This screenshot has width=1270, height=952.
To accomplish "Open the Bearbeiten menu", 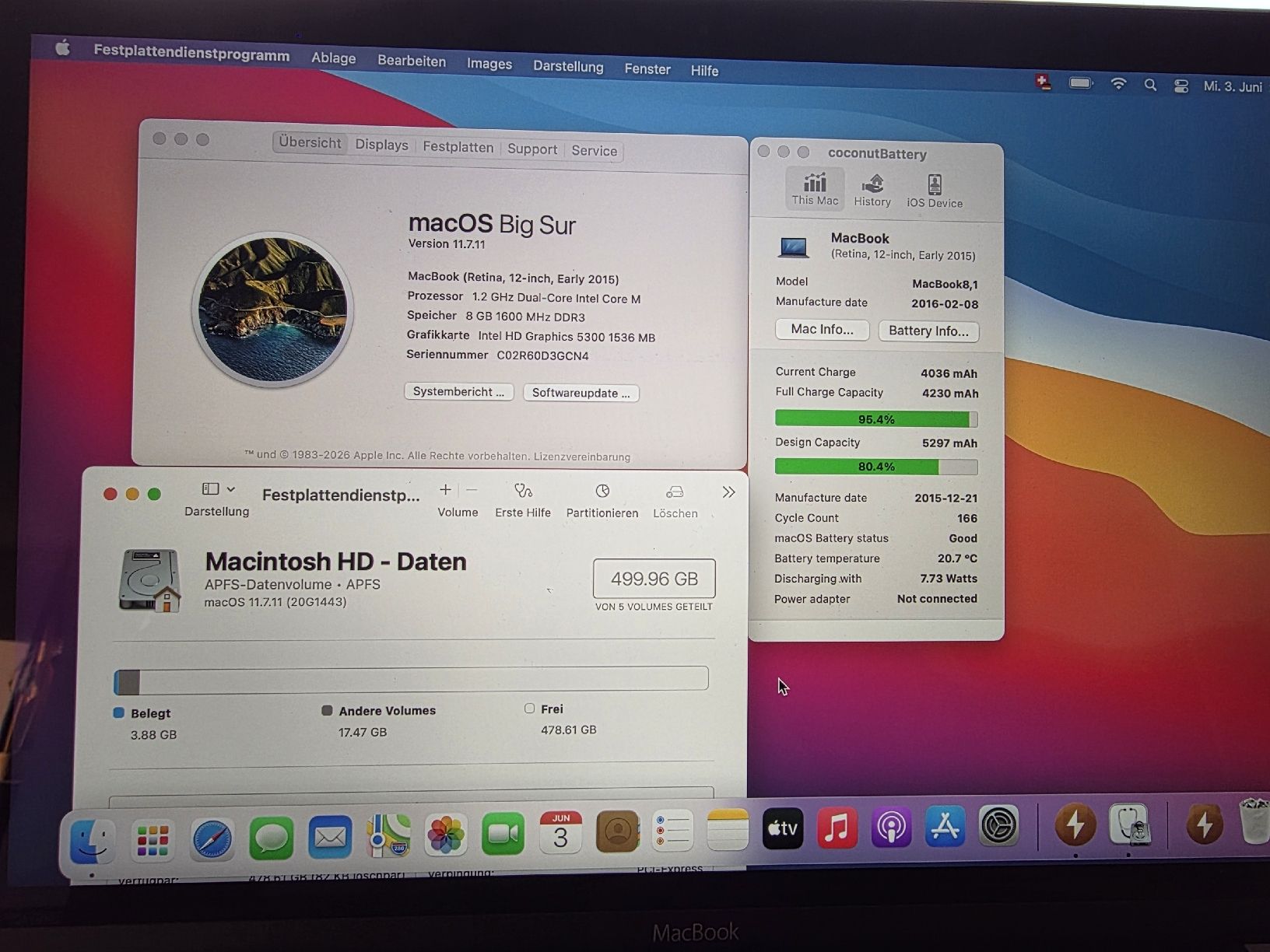I will (x=412, y=61).
